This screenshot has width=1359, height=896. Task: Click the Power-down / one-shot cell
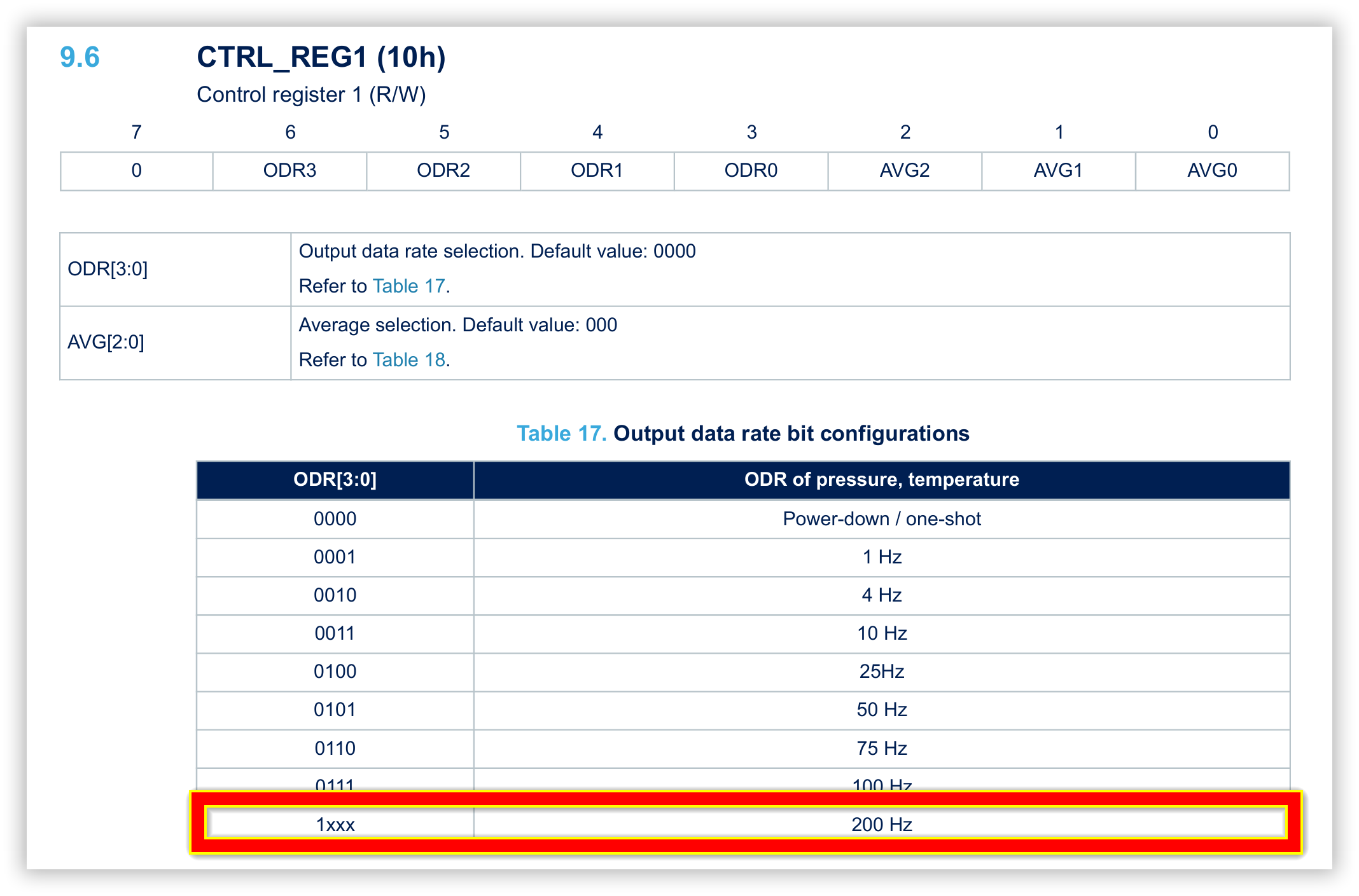pos(882,519)
